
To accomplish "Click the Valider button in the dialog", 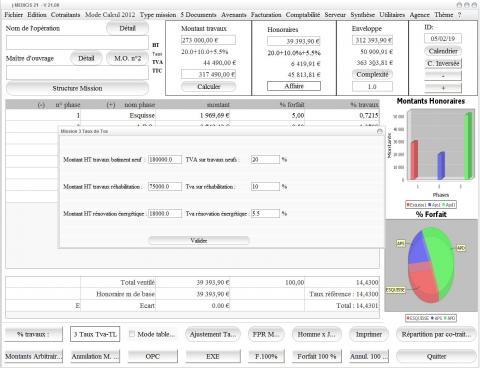I will pyautogui.click(x=199, y=240).
